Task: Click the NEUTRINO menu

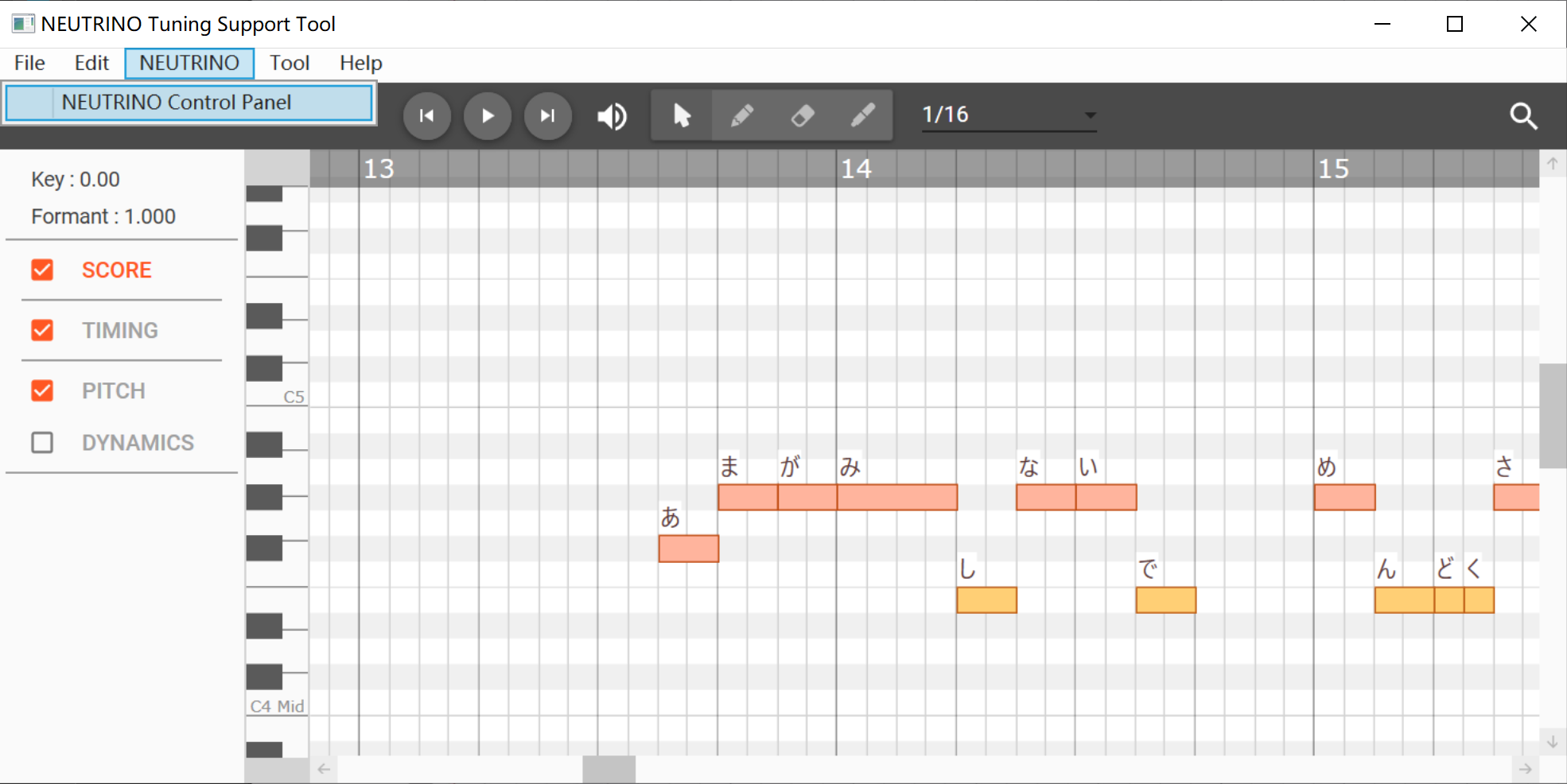Action: 189,63
